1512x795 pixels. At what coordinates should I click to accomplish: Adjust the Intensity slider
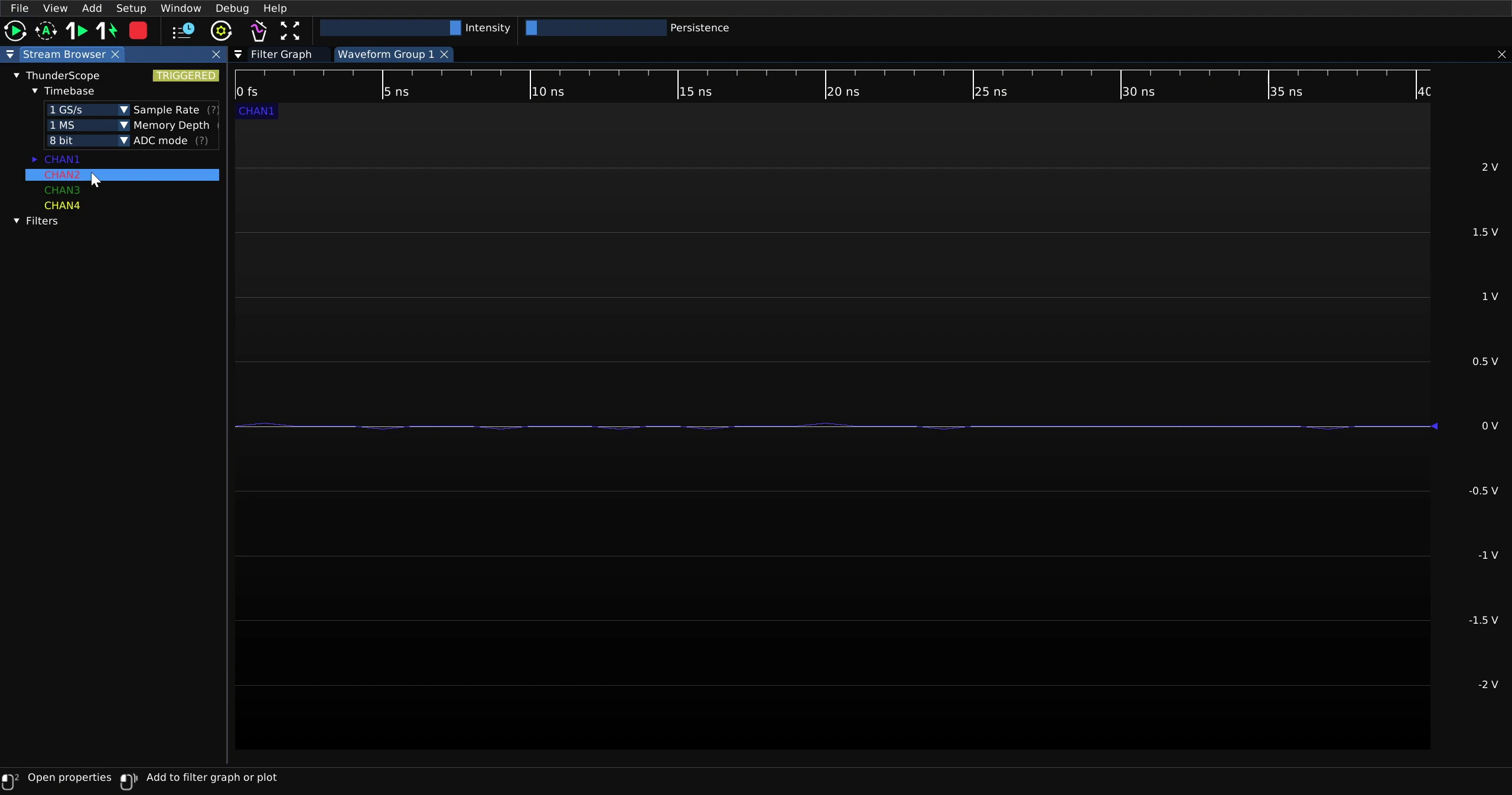390,28
